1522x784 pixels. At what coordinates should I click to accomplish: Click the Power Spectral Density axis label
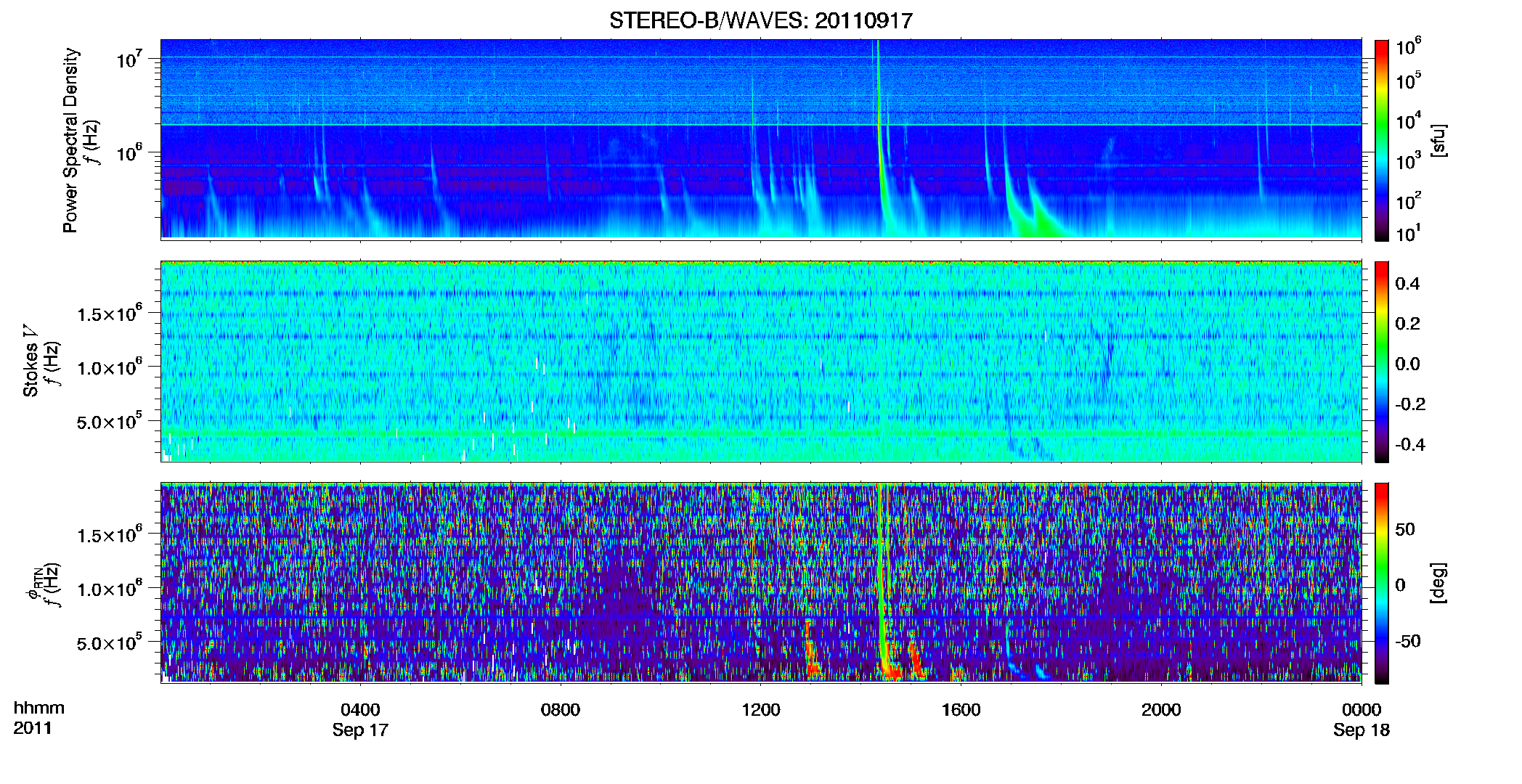[70, 140]
